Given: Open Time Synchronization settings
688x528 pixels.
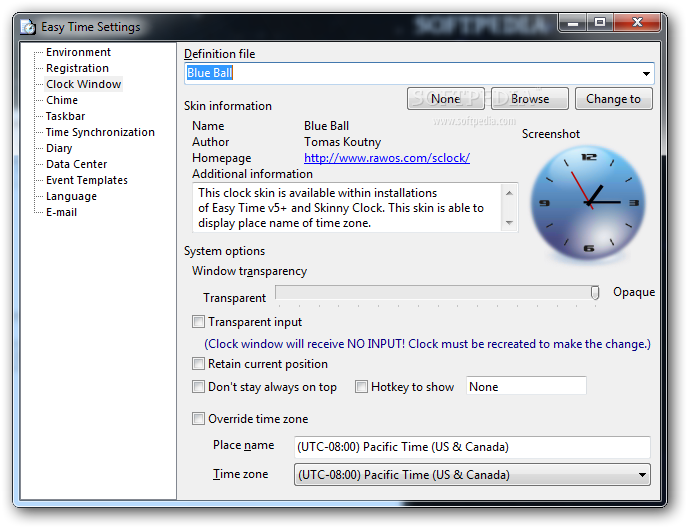Looking at the screenshot, I should click(x=100, y=132).
